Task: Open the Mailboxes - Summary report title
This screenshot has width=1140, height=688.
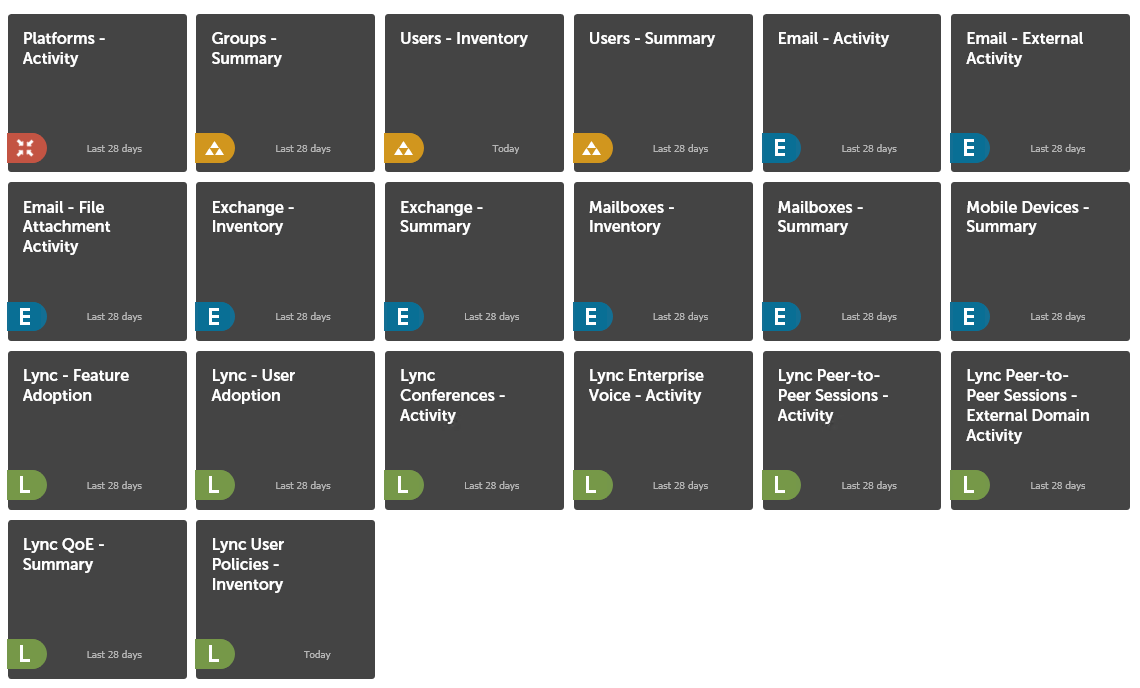Action: pos(820,217)
